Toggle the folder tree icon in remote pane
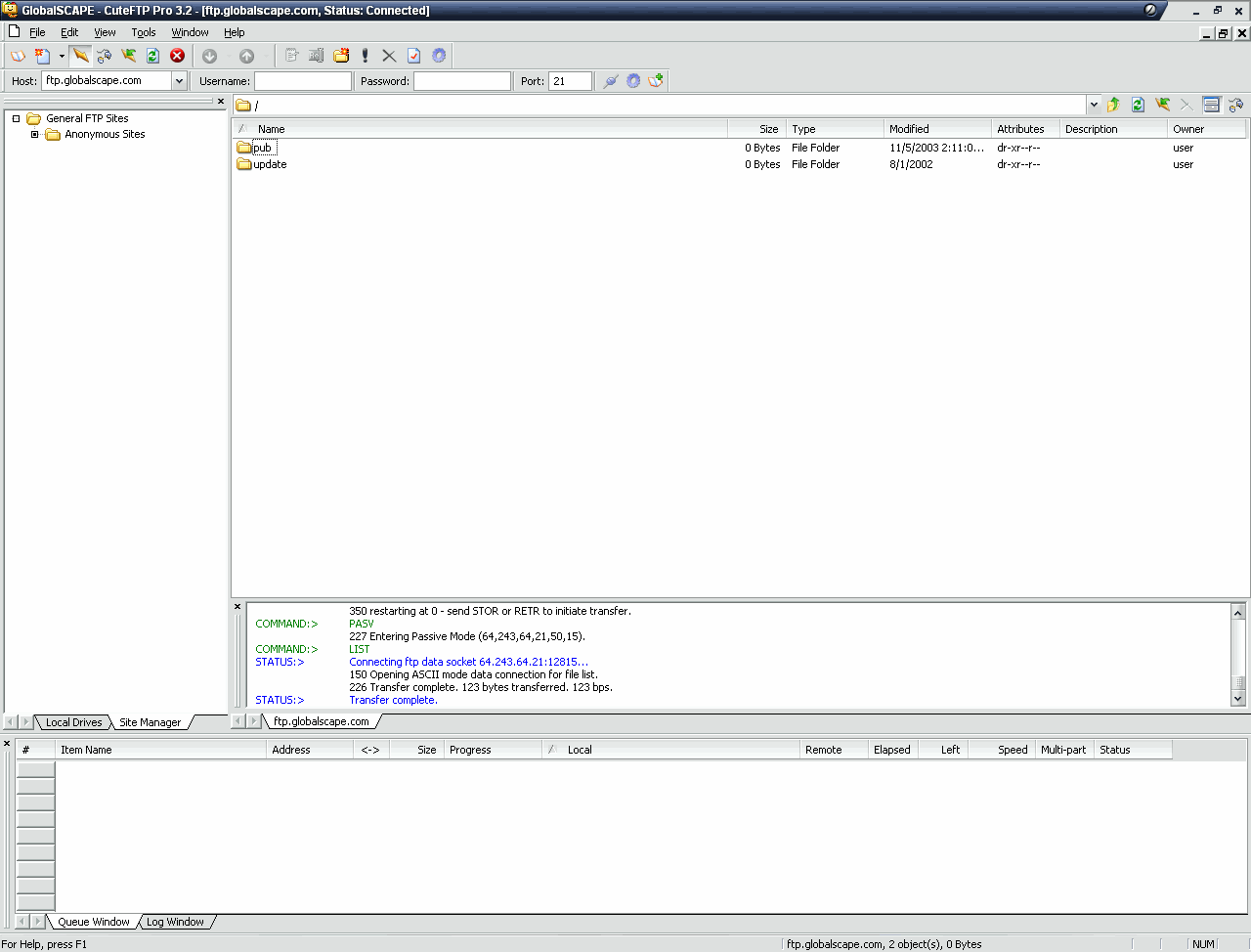 1235,105
